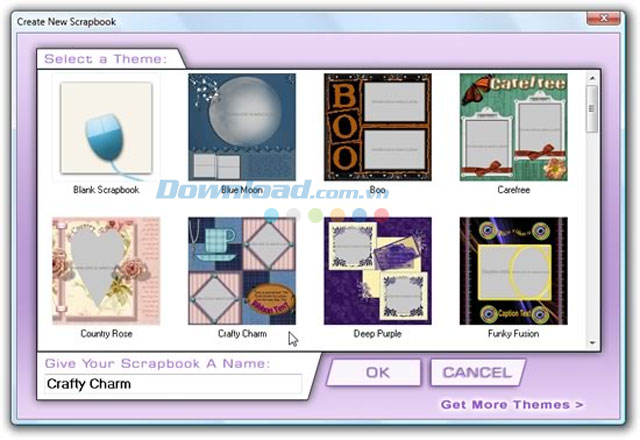Image resolution: width=640 pixels, height=440 pixels.
Task: Choose the Country Rose heart theme thumbnail
Action: [106, 270]
